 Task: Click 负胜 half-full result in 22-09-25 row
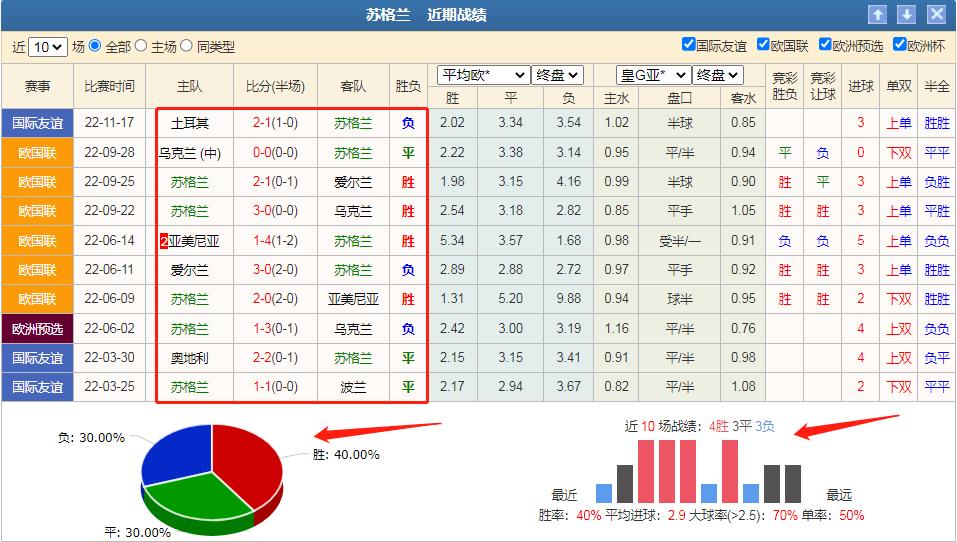(x=937, y=182)
